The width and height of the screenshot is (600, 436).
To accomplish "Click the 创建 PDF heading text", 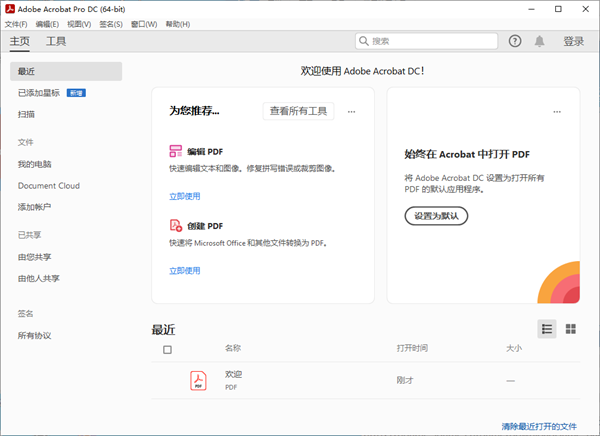I will click(x=205, y=226).
